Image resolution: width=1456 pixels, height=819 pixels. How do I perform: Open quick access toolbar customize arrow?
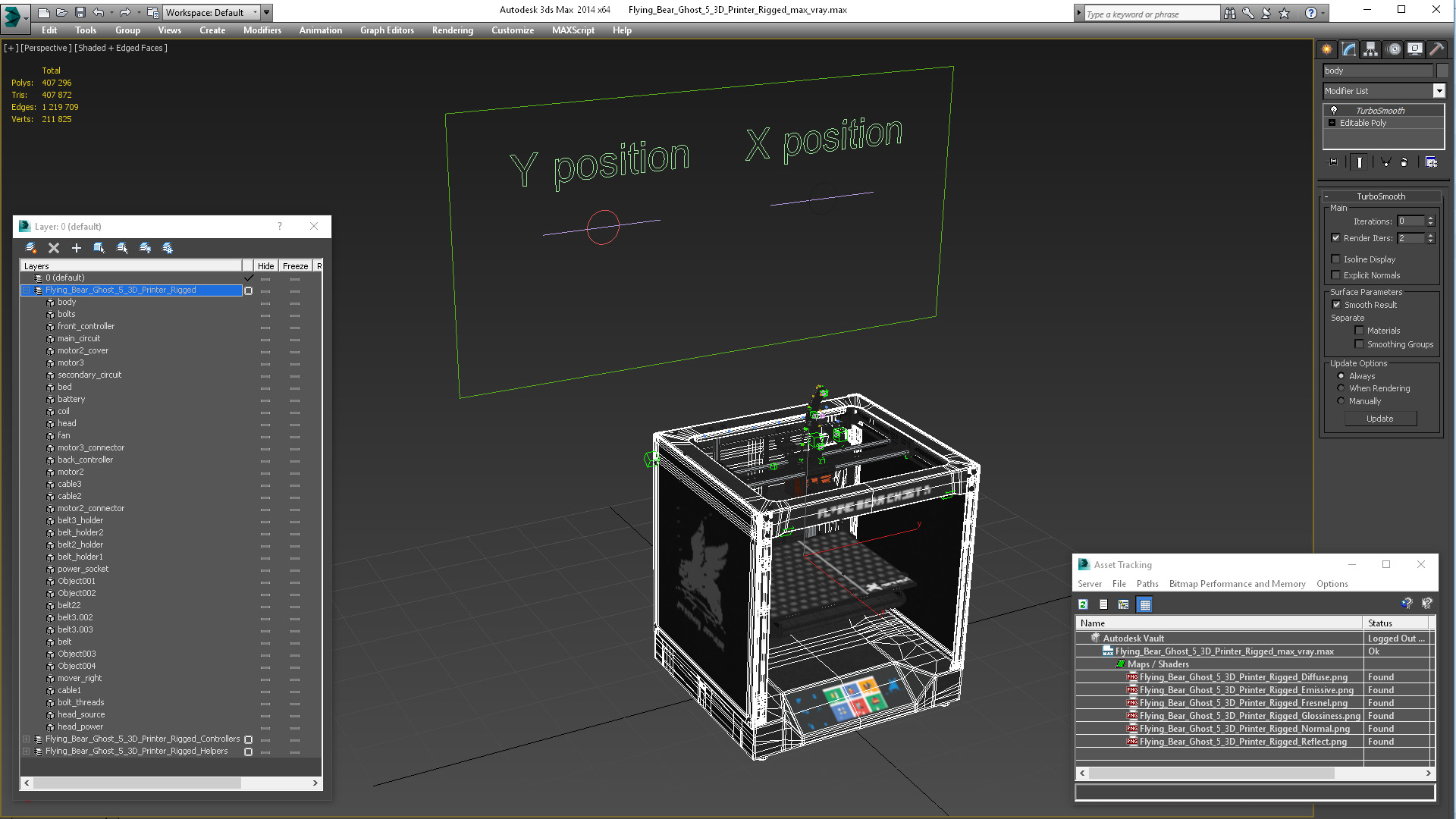[x=267, y=12]
